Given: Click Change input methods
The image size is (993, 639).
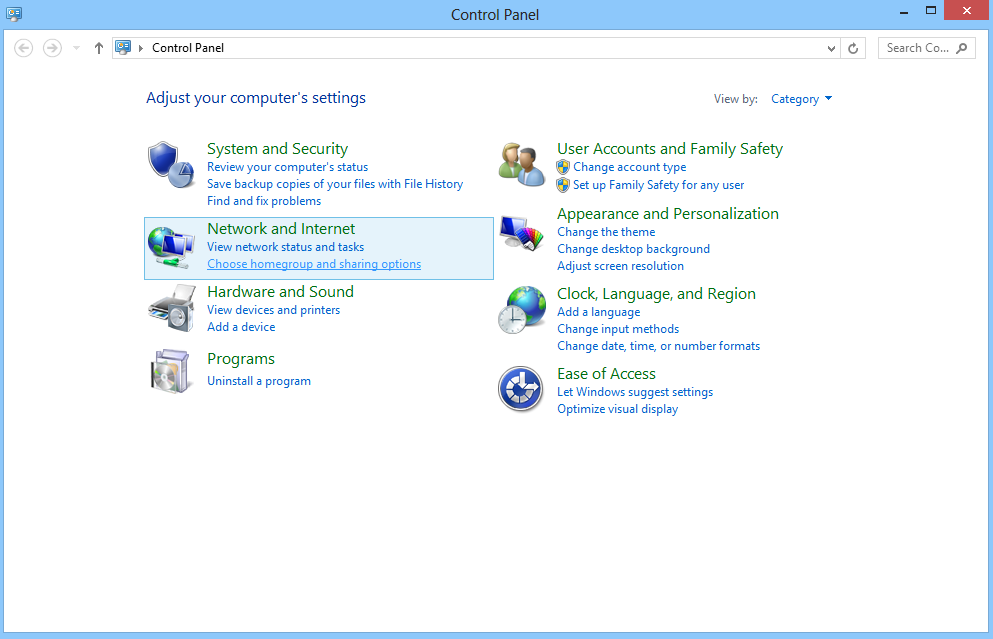Looking at the screenshot, I should tap(618, 329).
